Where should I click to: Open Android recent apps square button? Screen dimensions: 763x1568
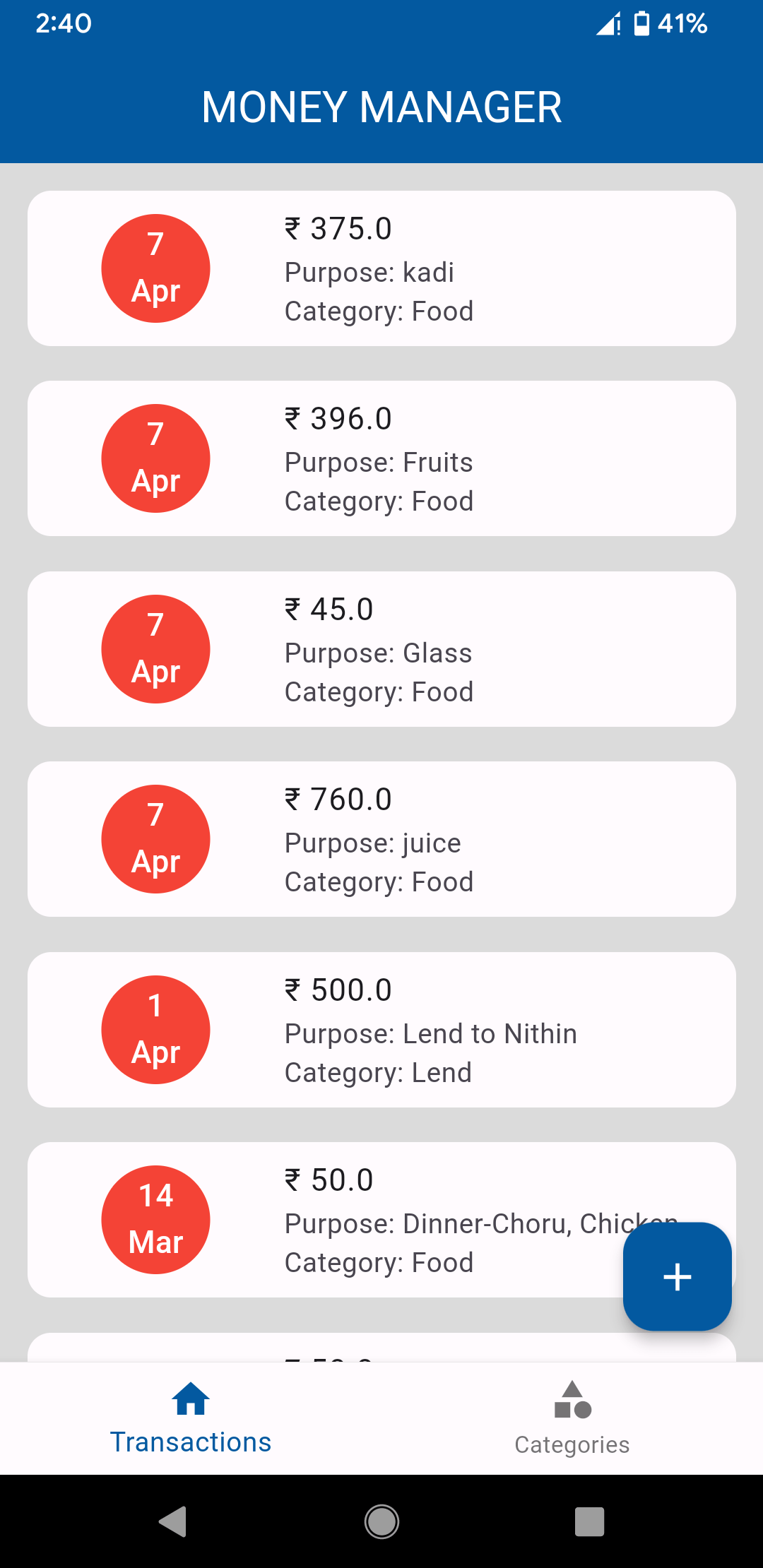click(589, 1521)
